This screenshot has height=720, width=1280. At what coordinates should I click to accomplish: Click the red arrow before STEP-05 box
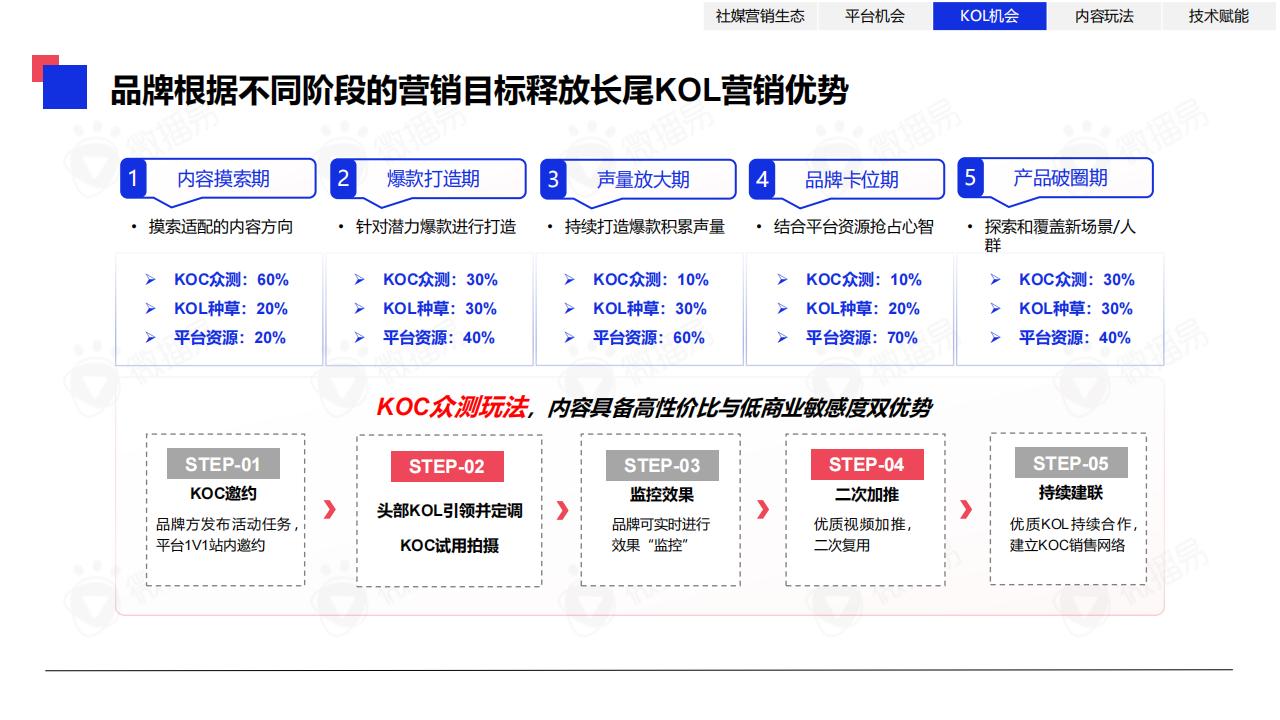(x=966, y=510)
